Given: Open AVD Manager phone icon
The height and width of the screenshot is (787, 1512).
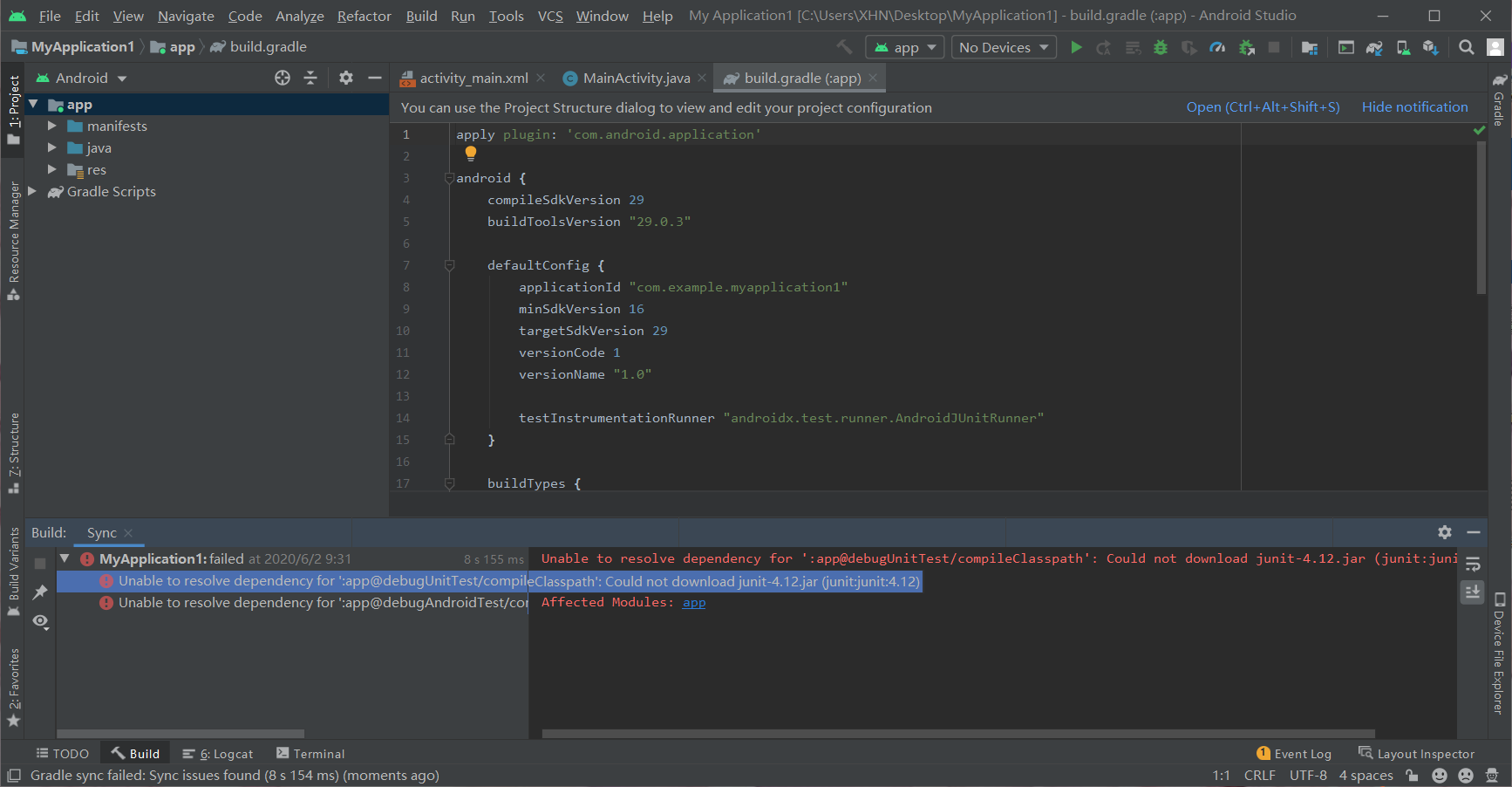Looking at the screenshot, I should (1403, 47).
